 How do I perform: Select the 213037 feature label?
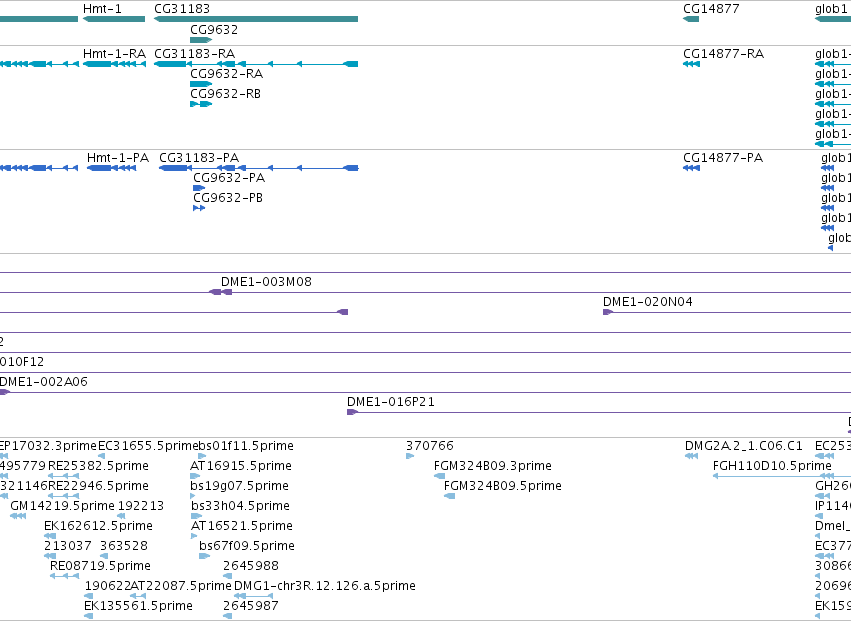tap(67, 547)
